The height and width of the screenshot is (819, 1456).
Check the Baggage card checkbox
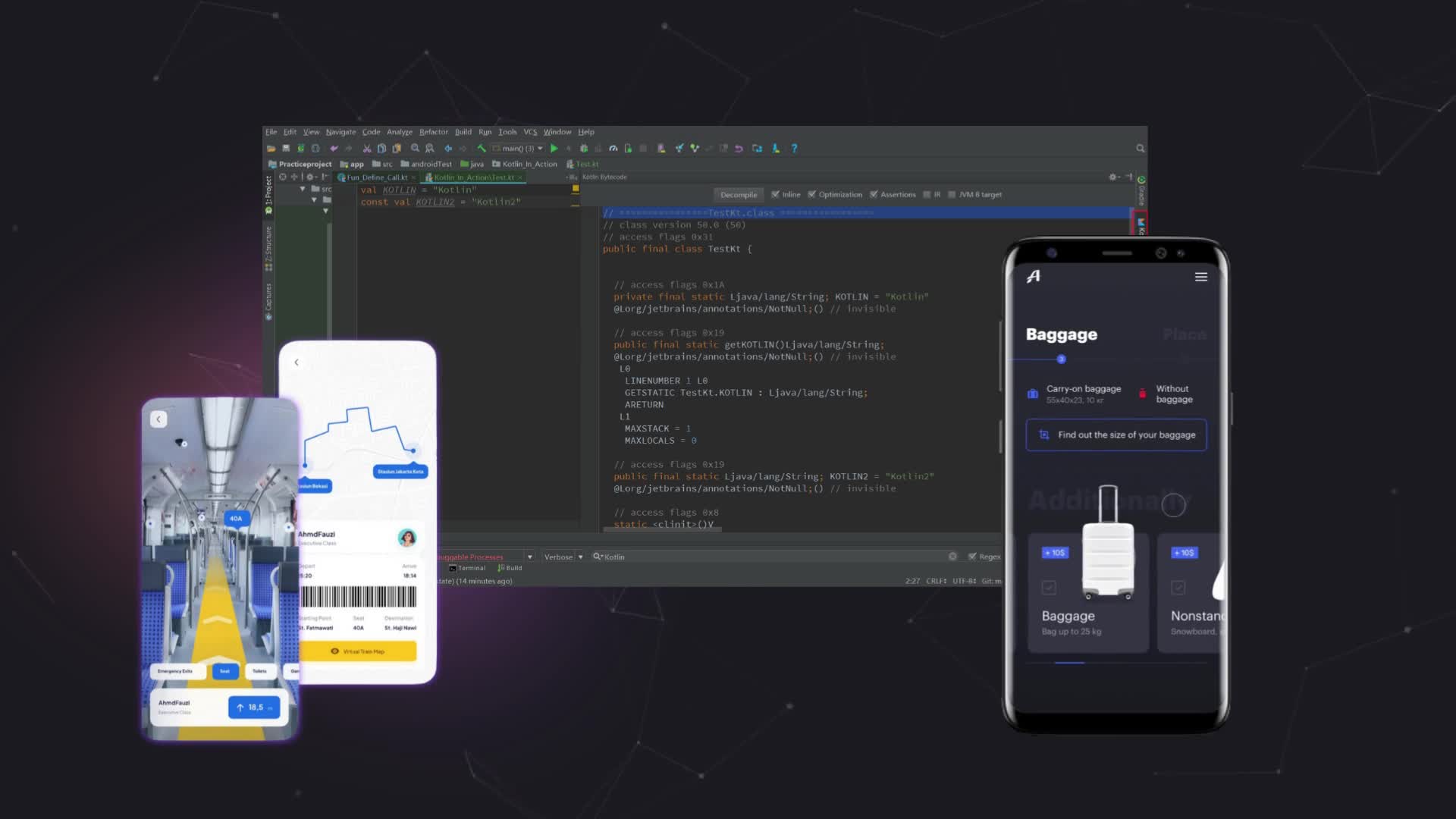tap(1049, 587)
